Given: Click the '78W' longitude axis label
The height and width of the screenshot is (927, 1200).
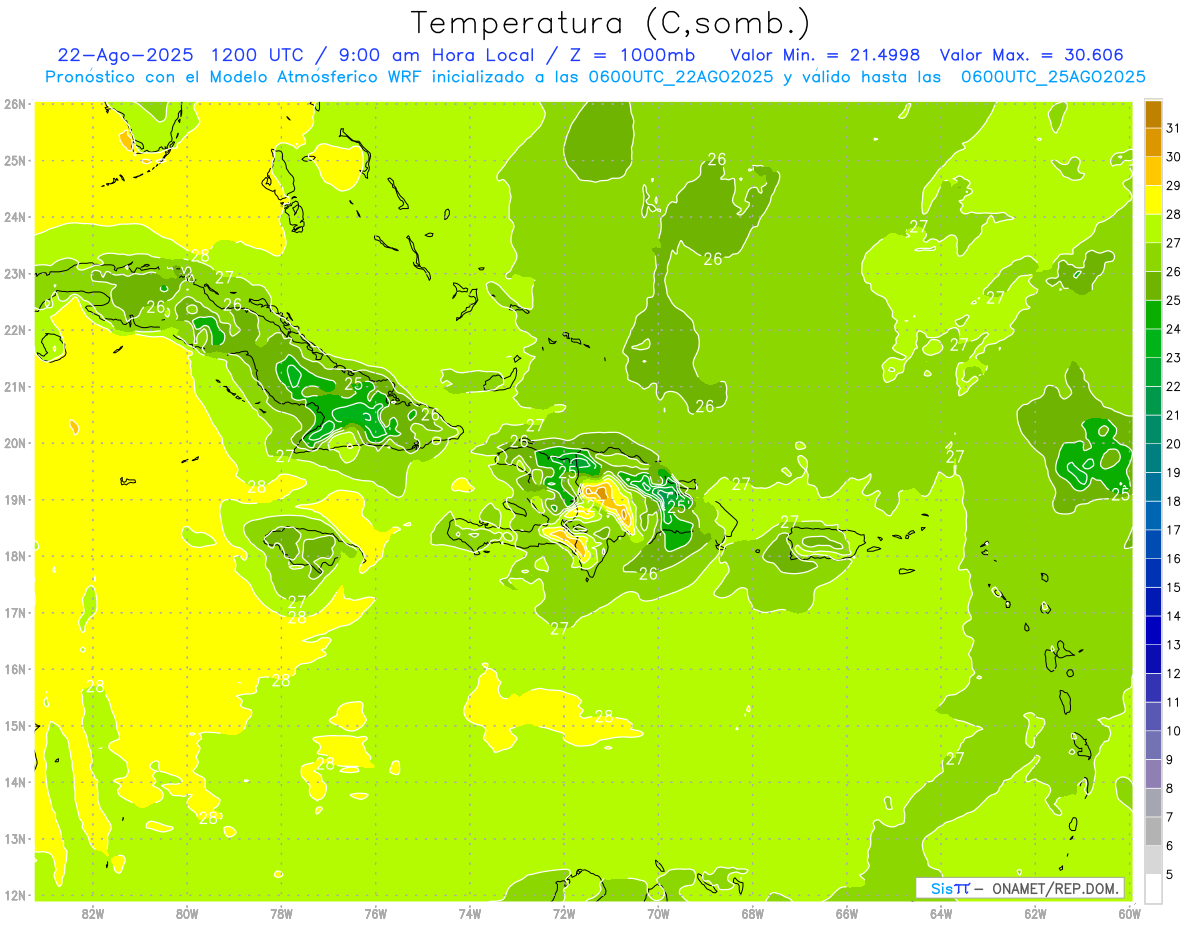Looking at the screenshot, I should pos(281,913).
